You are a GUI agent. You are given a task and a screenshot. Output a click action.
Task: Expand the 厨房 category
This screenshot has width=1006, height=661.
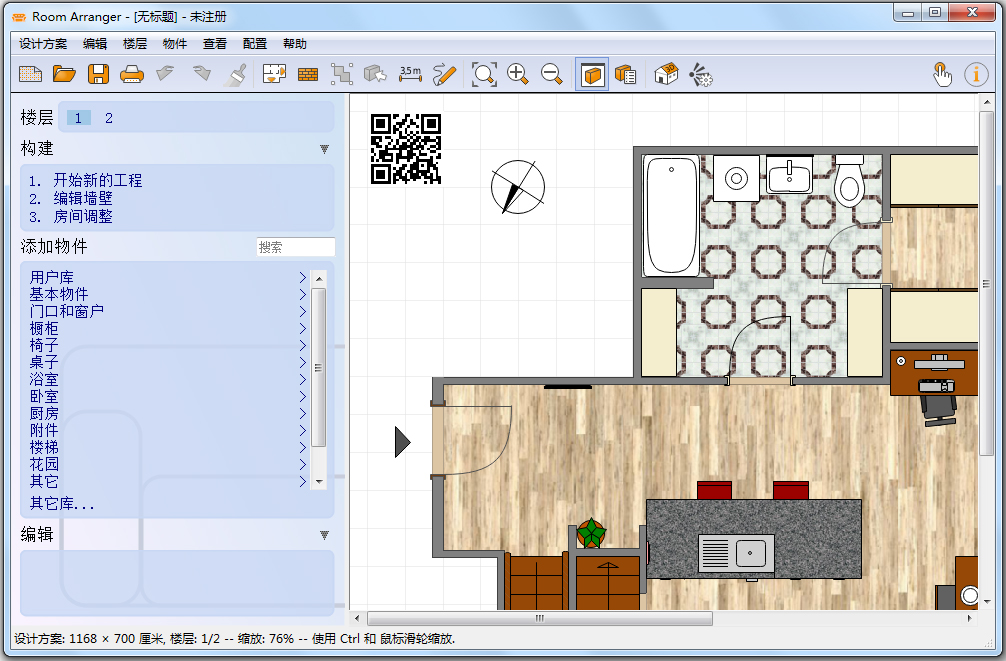coord(168,413)
